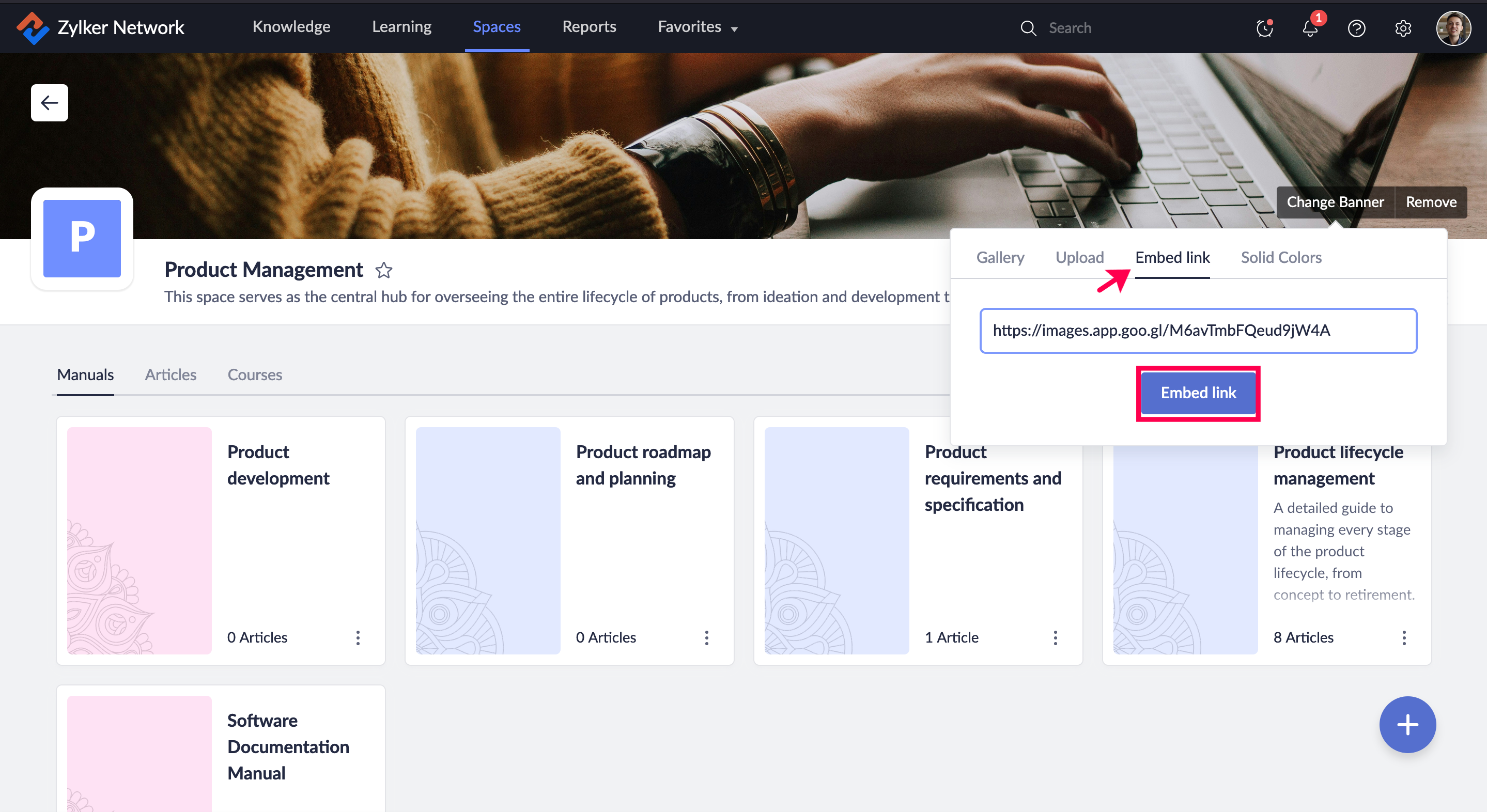The image size is (1487, 812).
Task: Click '0 Articles' under Product roadmap and planning
Action: pyautogui.click(x=606, y=638)
